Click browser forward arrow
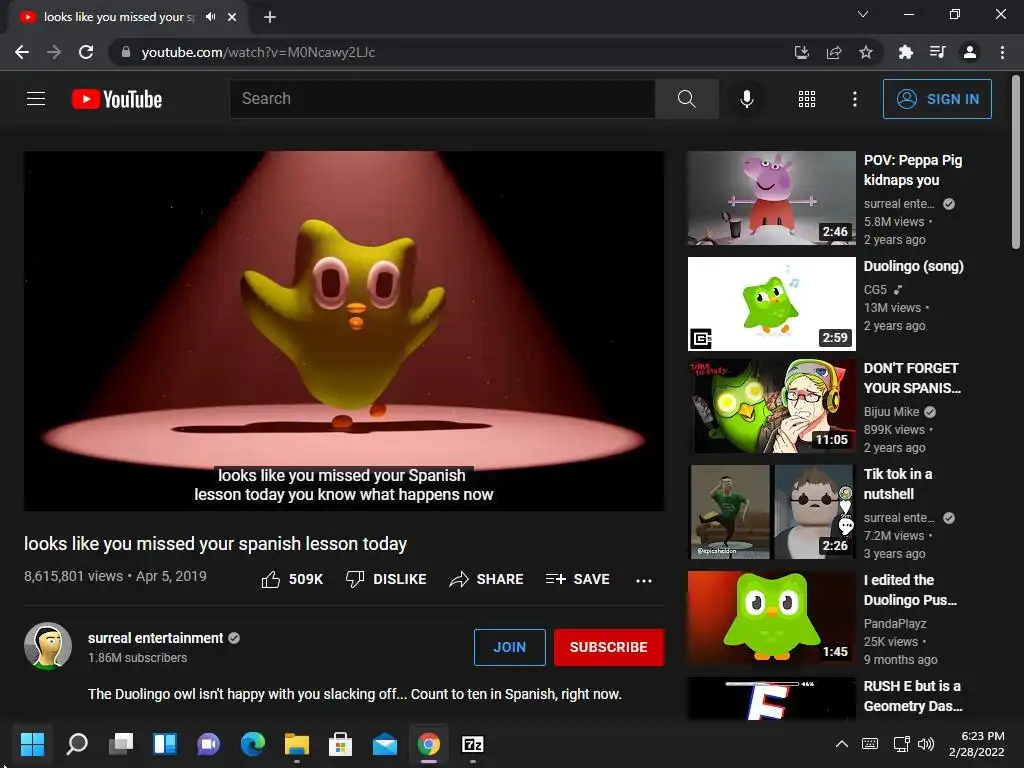1024x768 pixels. (54, 52)
